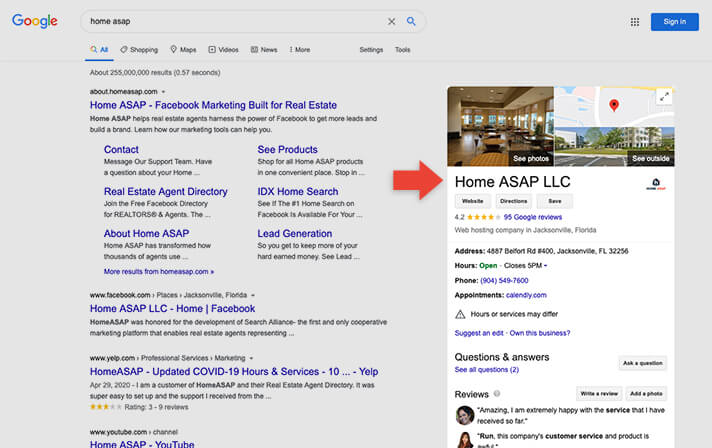Click Write a review button

coord(599,394)
